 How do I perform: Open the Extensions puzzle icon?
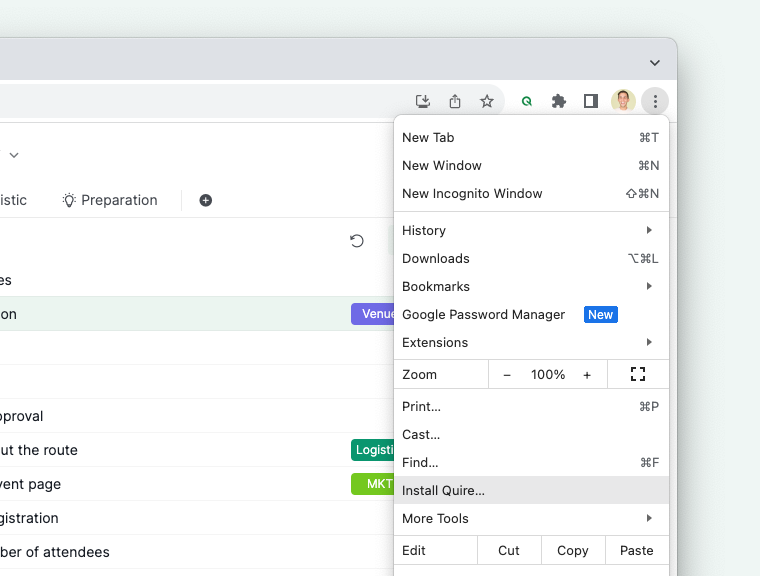pyautogui.click(x=558, y=101)
